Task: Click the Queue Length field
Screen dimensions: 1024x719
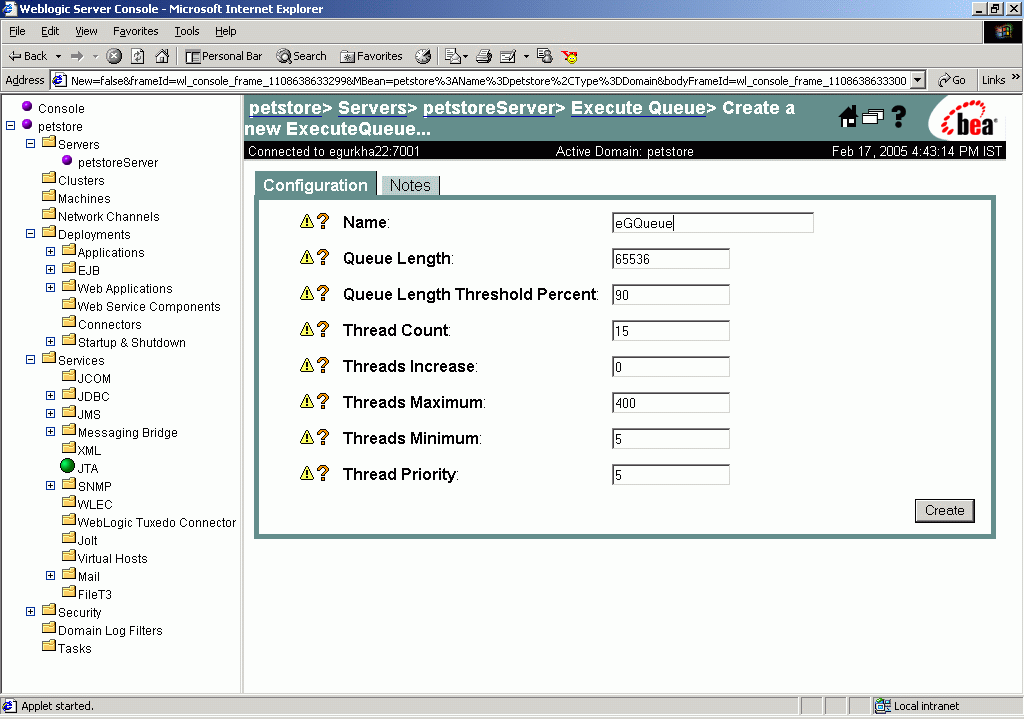Action: (671, 259)
